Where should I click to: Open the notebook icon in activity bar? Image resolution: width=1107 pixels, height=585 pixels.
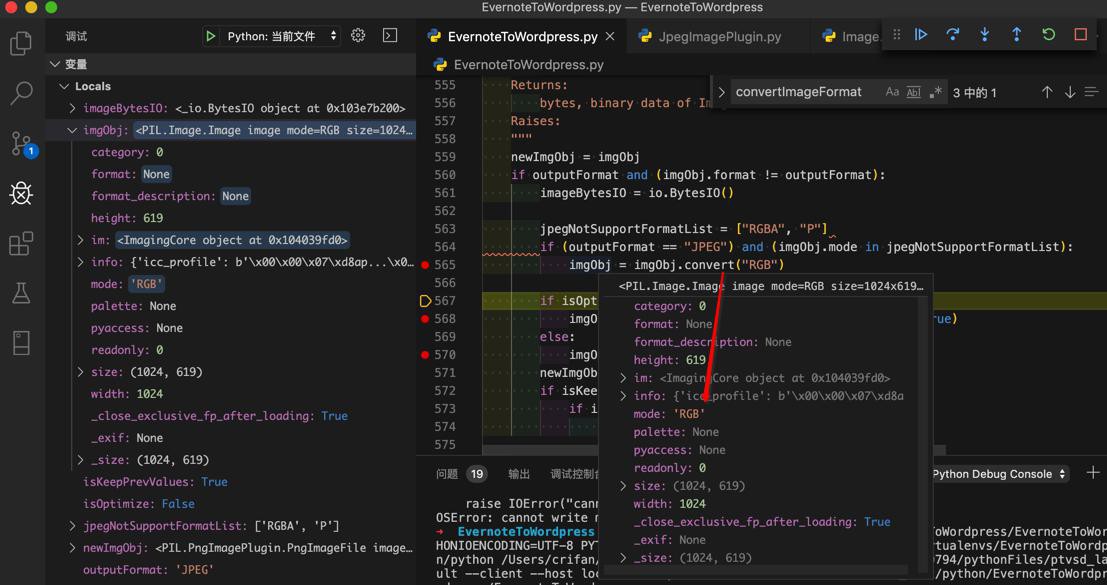coord(21,343)
